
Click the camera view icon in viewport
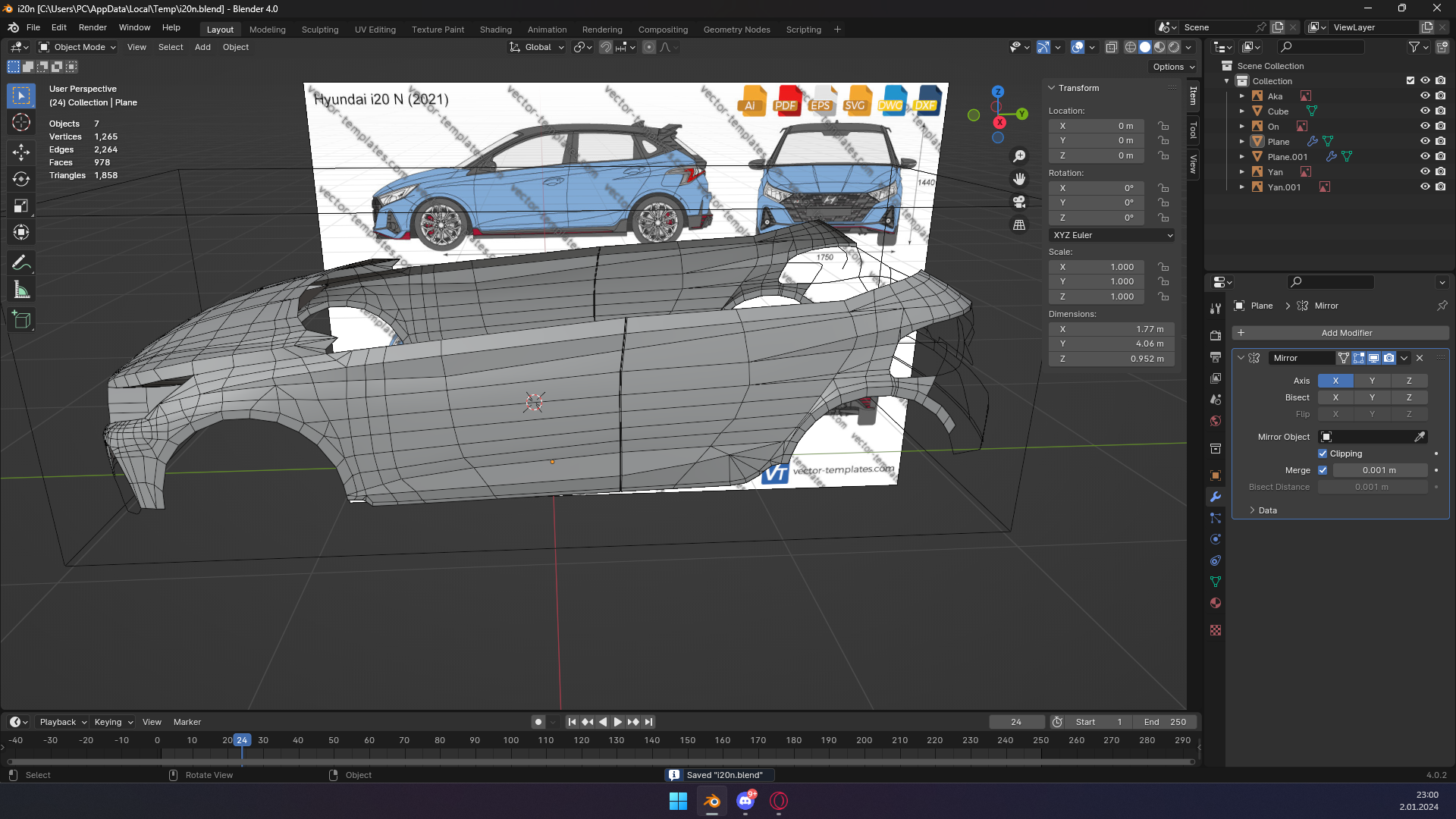tap(1019, 202)
